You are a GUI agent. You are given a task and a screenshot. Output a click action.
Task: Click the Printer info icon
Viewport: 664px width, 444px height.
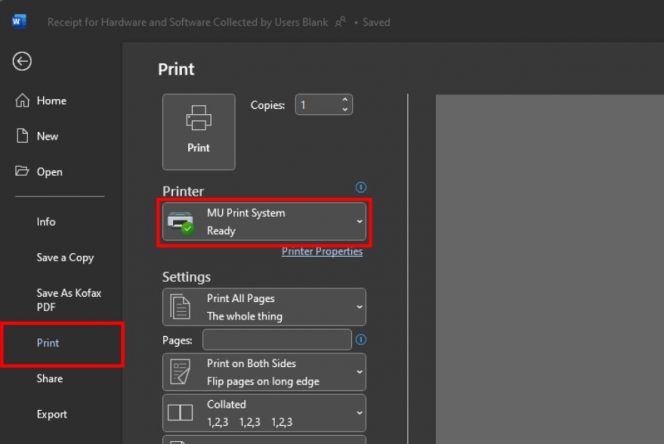point(361,187)
